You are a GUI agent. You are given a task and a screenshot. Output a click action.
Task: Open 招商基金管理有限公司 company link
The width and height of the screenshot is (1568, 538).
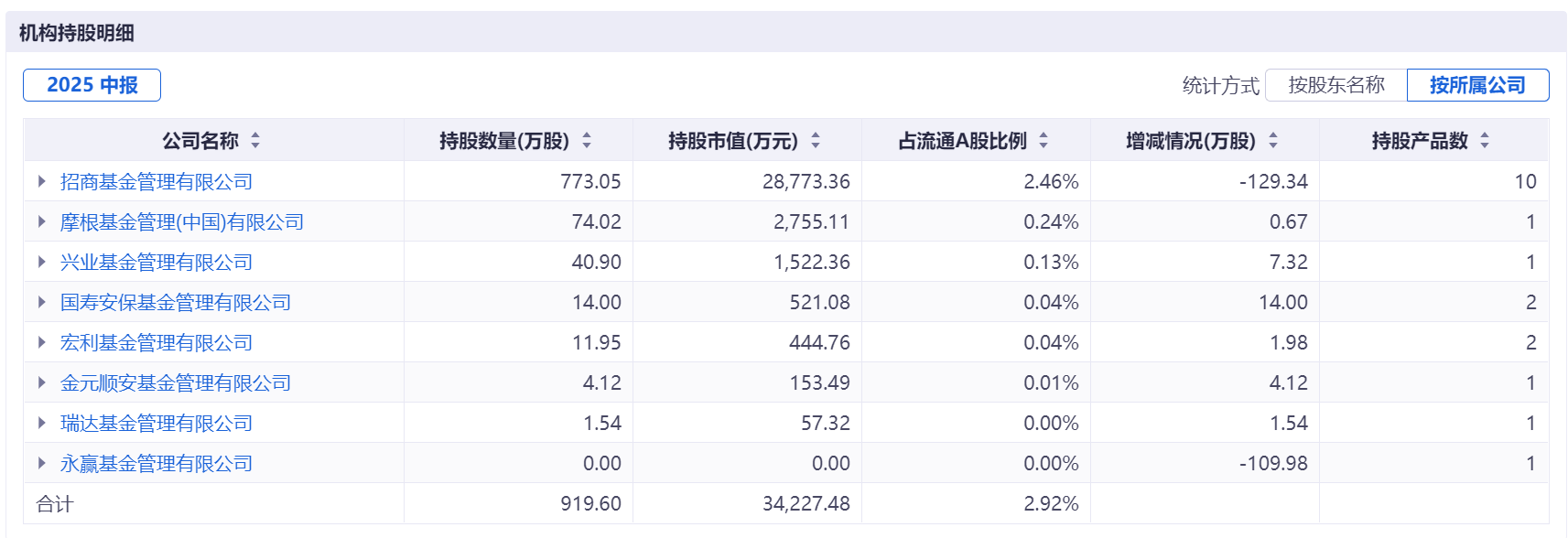click(157, 182)
